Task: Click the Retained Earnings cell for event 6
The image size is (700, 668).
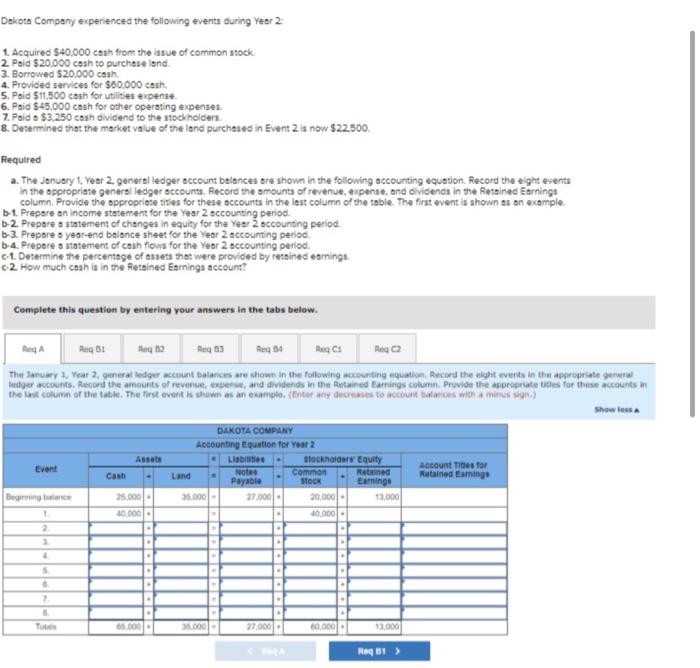Action: [374, 584]
